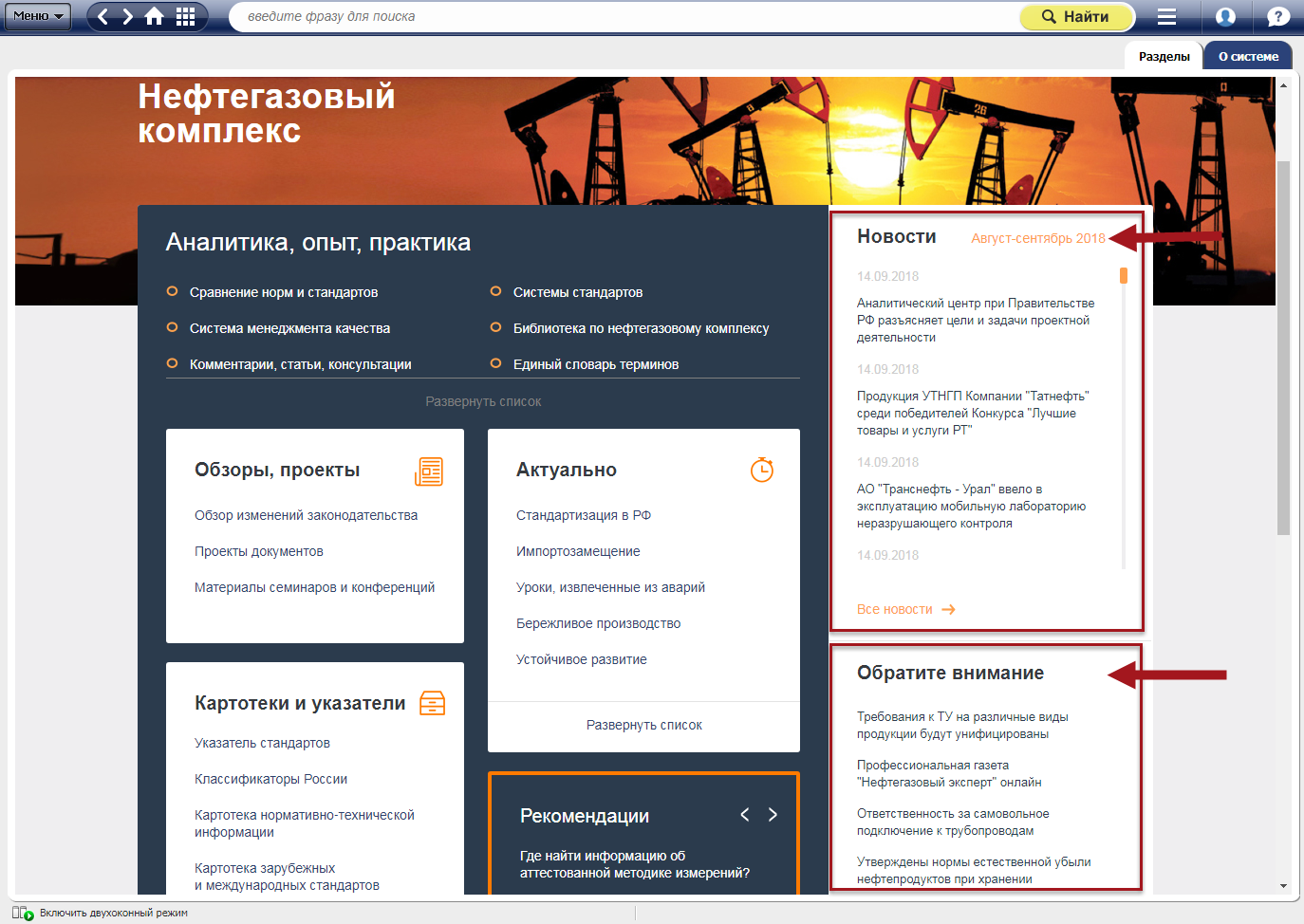Open the sections grid icon
1304x924 pixels.
click(186, 16)
